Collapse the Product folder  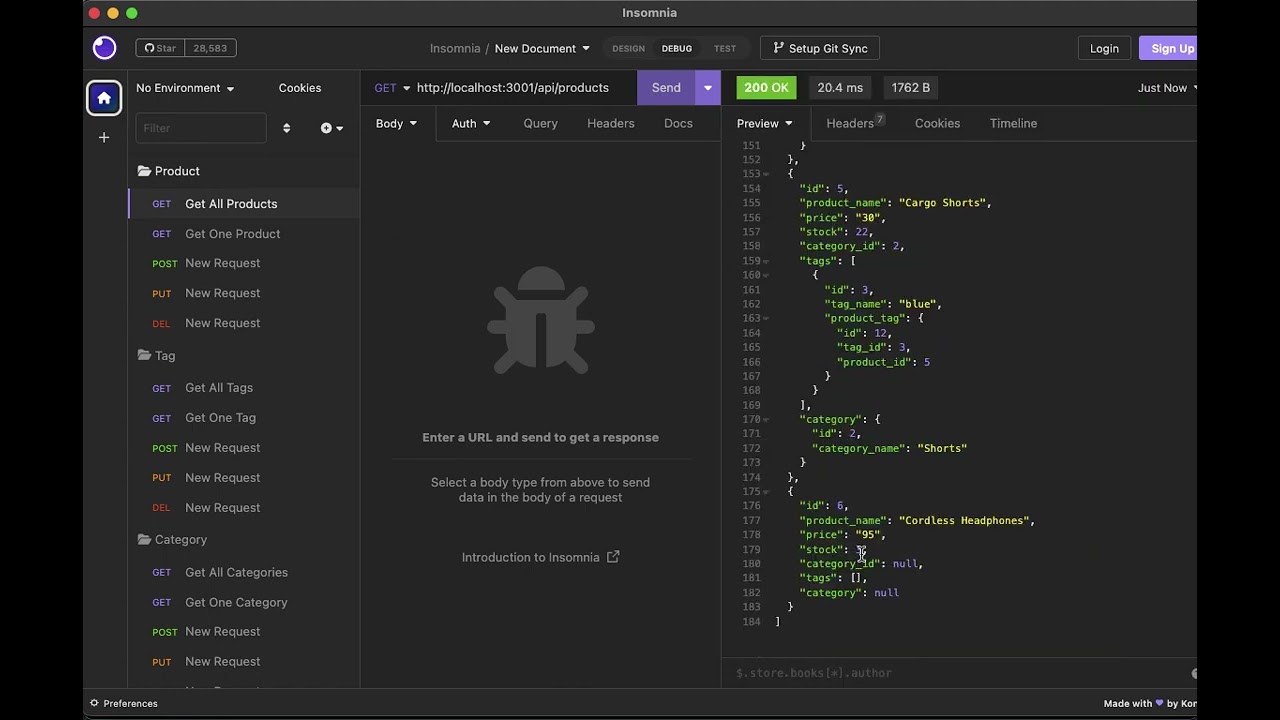click(168, 171)
